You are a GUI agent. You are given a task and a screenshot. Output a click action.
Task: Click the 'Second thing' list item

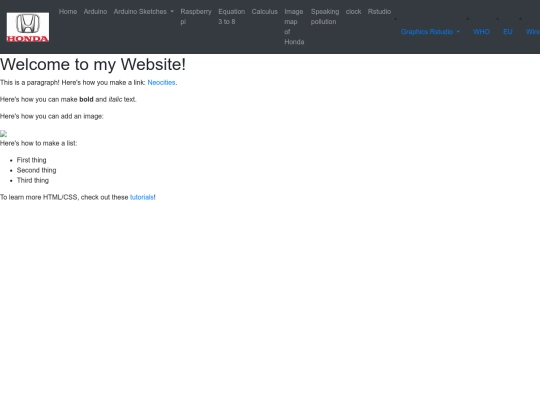coord(37,170)
